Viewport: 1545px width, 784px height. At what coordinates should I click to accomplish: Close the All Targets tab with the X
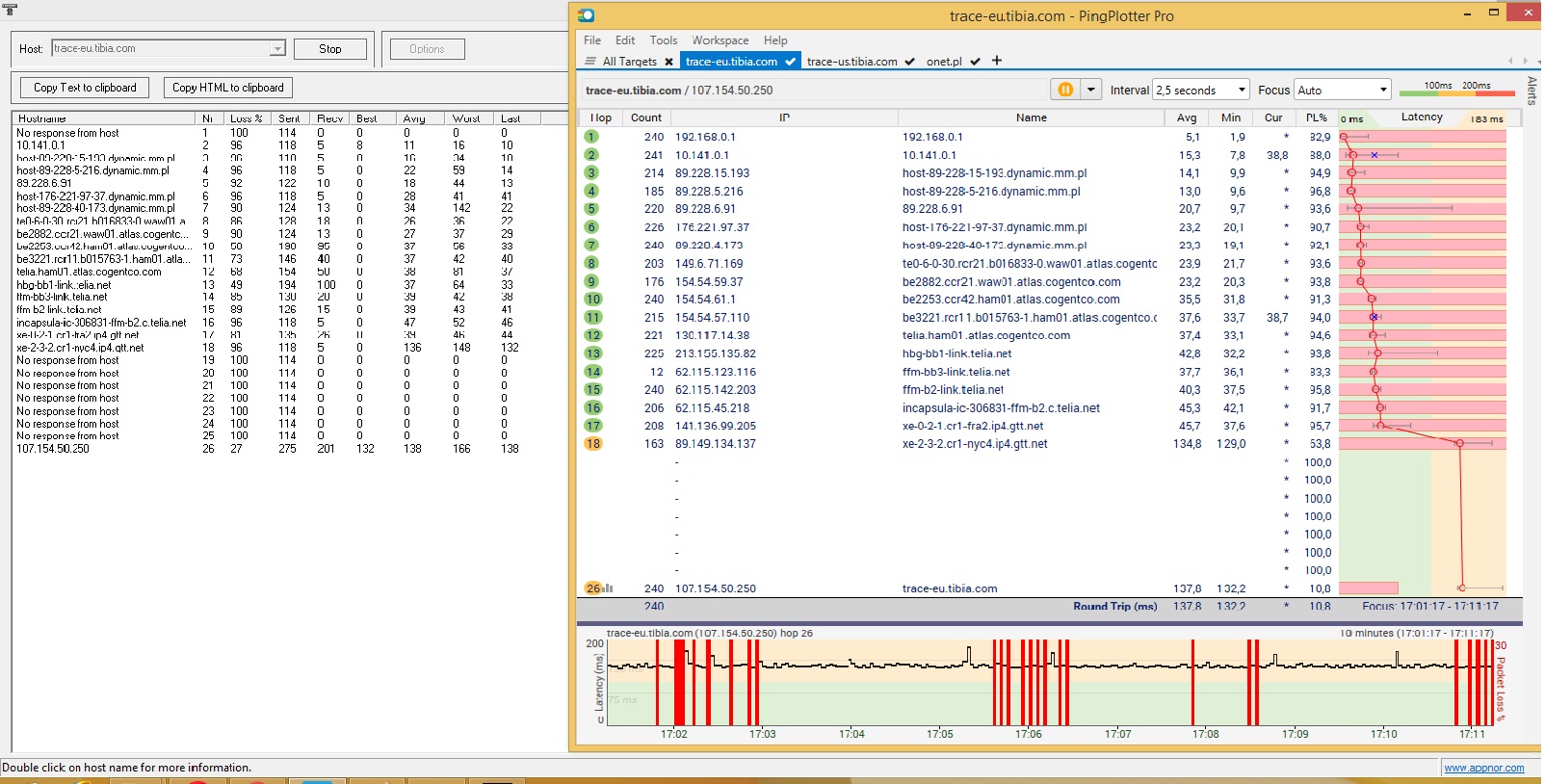pyautogui.click(x=669, y=62)
